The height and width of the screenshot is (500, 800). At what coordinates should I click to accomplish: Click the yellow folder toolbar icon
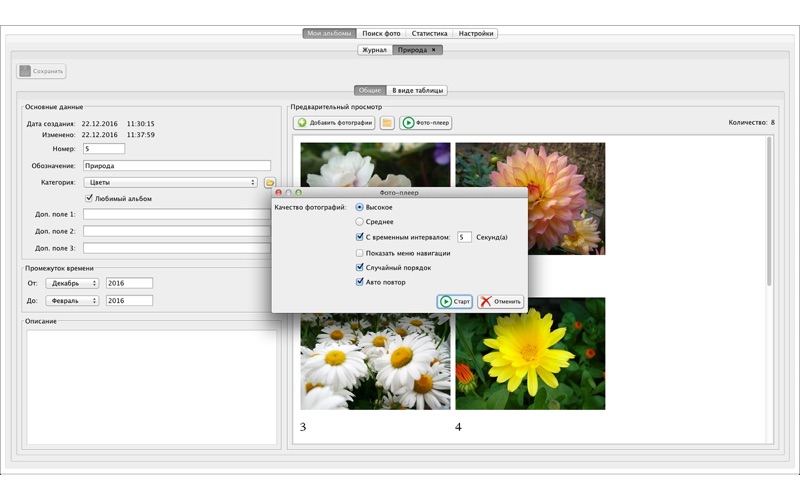[x=387, y=122]
